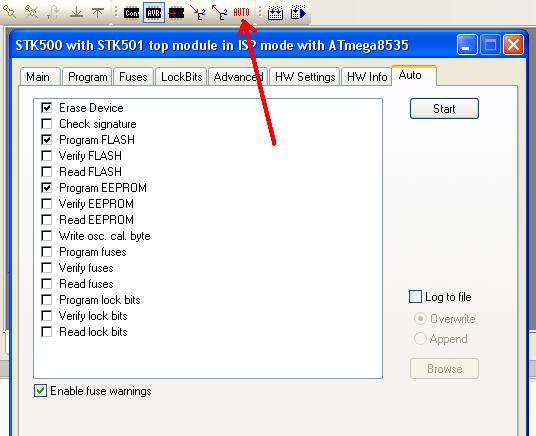This screenshot has width=536, height=436.
Task: Enable Check signature option
Action: [x=46, y=124]
